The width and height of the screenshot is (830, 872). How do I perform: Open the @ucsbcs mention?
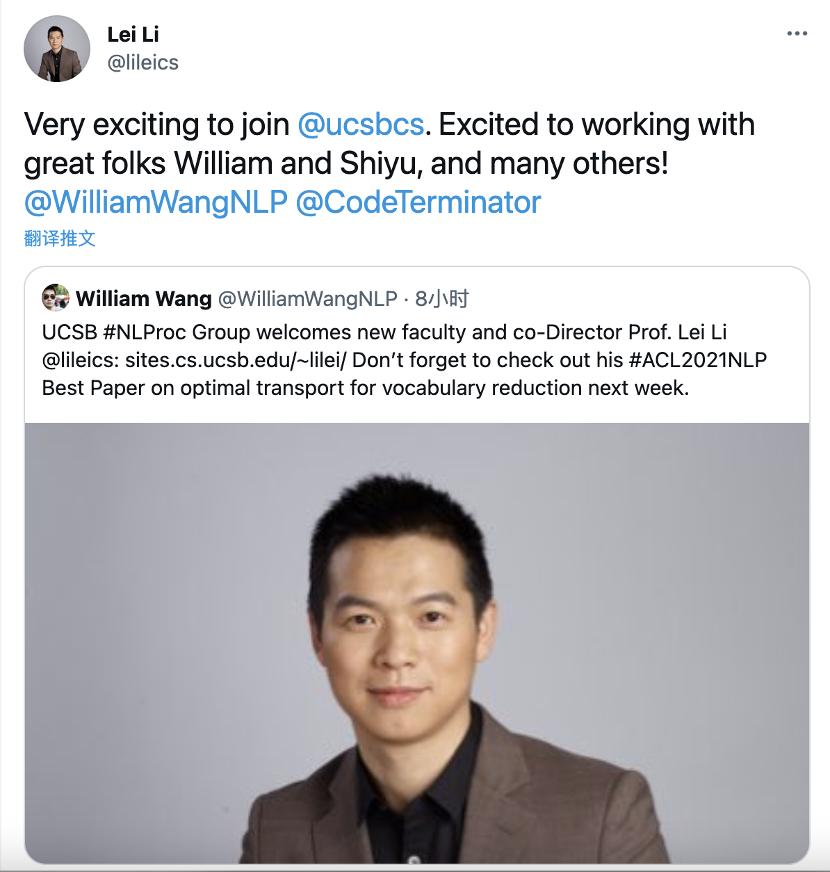coord(360,124)
